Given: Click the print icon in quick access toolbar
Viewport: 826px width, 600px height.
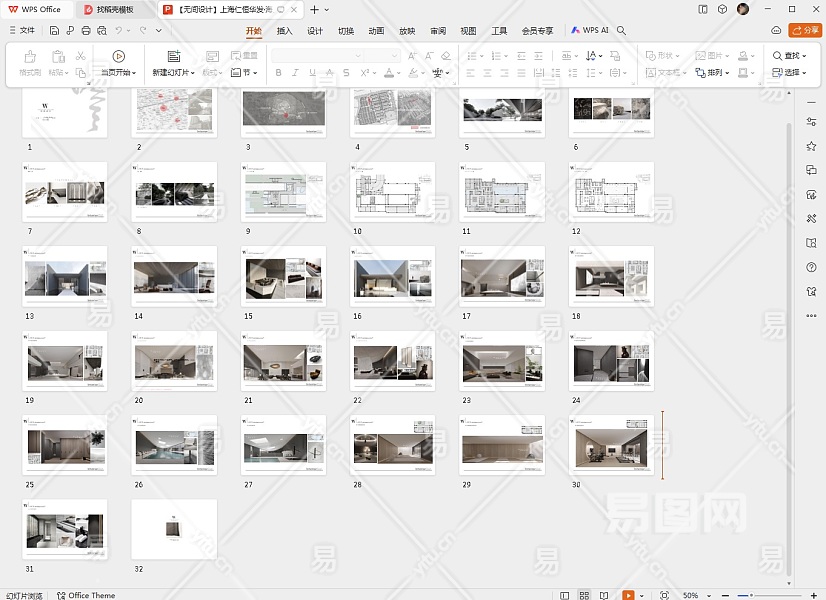Looking at the screenshot, I should click(x=86, y=31).
